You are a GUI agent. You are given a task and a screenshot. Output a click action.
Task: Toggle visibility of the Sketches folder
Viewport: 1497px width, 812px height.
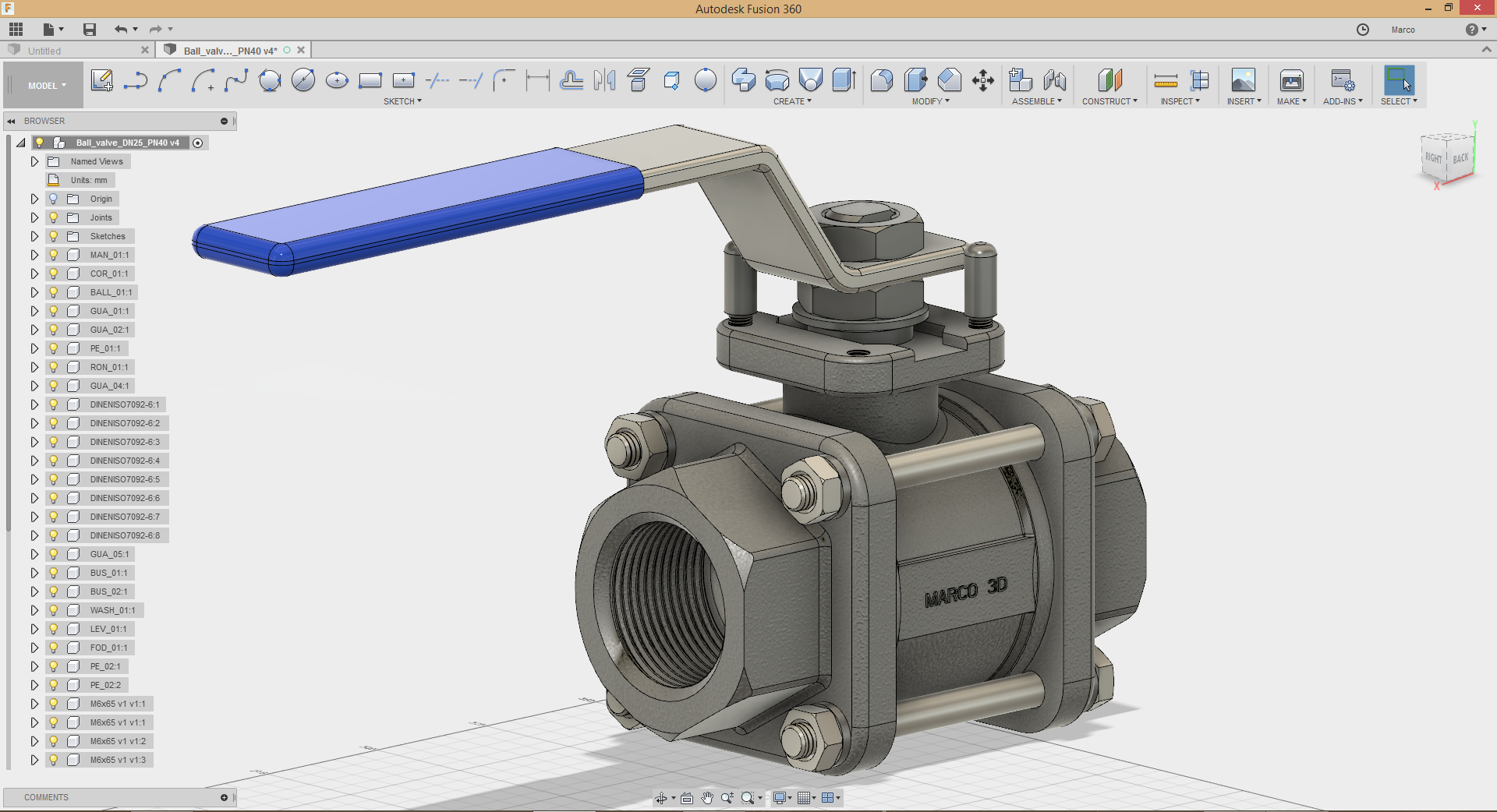pyautogui.click(x=54, y=236)
